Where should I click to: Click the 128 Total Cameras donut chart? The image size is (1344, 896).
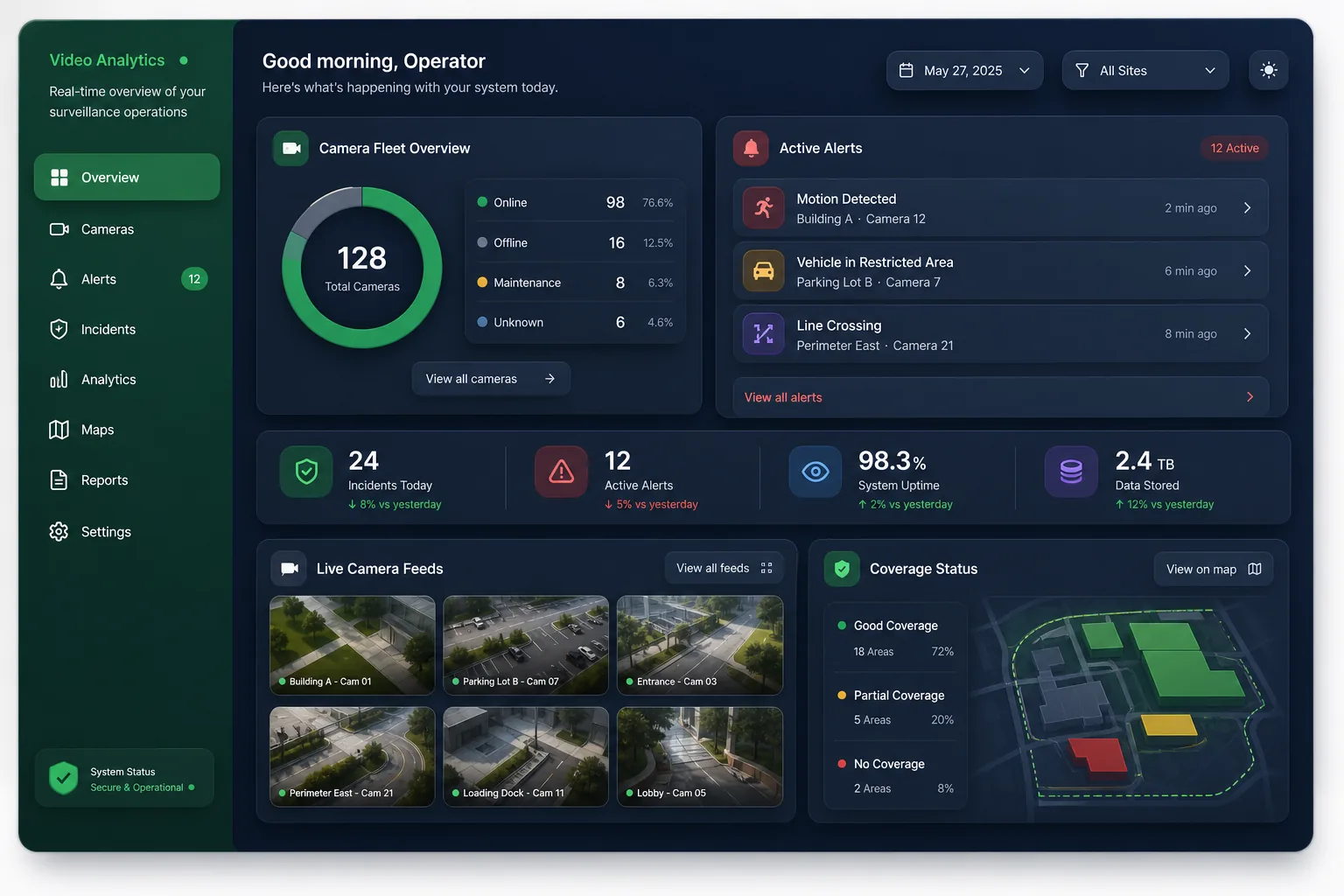coord(362,268)
